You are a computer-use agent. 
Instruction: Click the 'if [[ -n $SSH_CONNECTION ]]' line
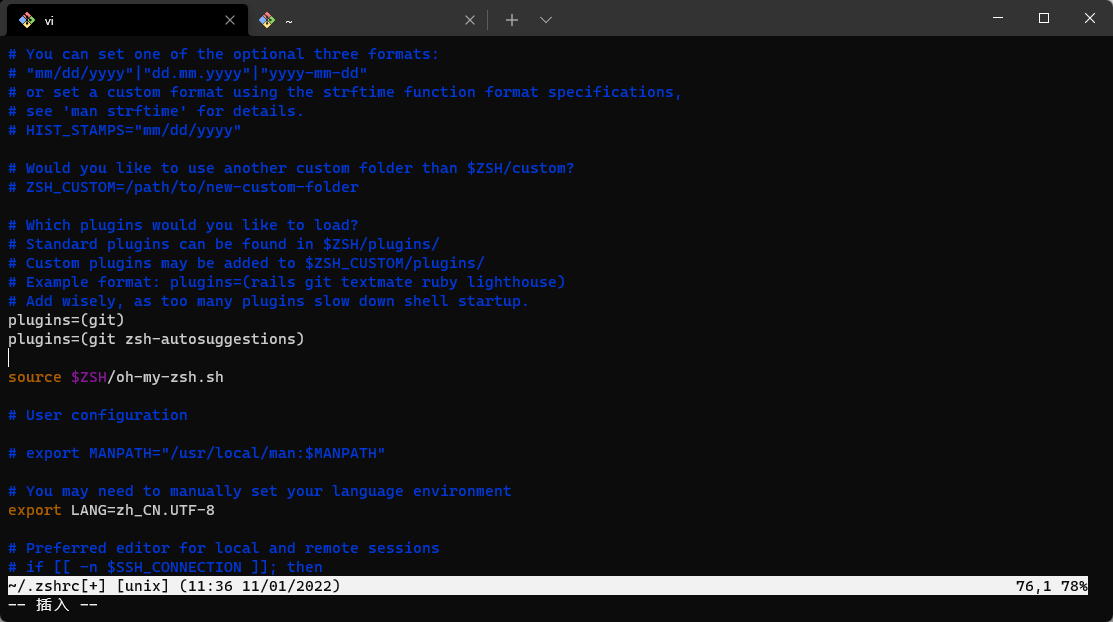(x=165, y=567)
